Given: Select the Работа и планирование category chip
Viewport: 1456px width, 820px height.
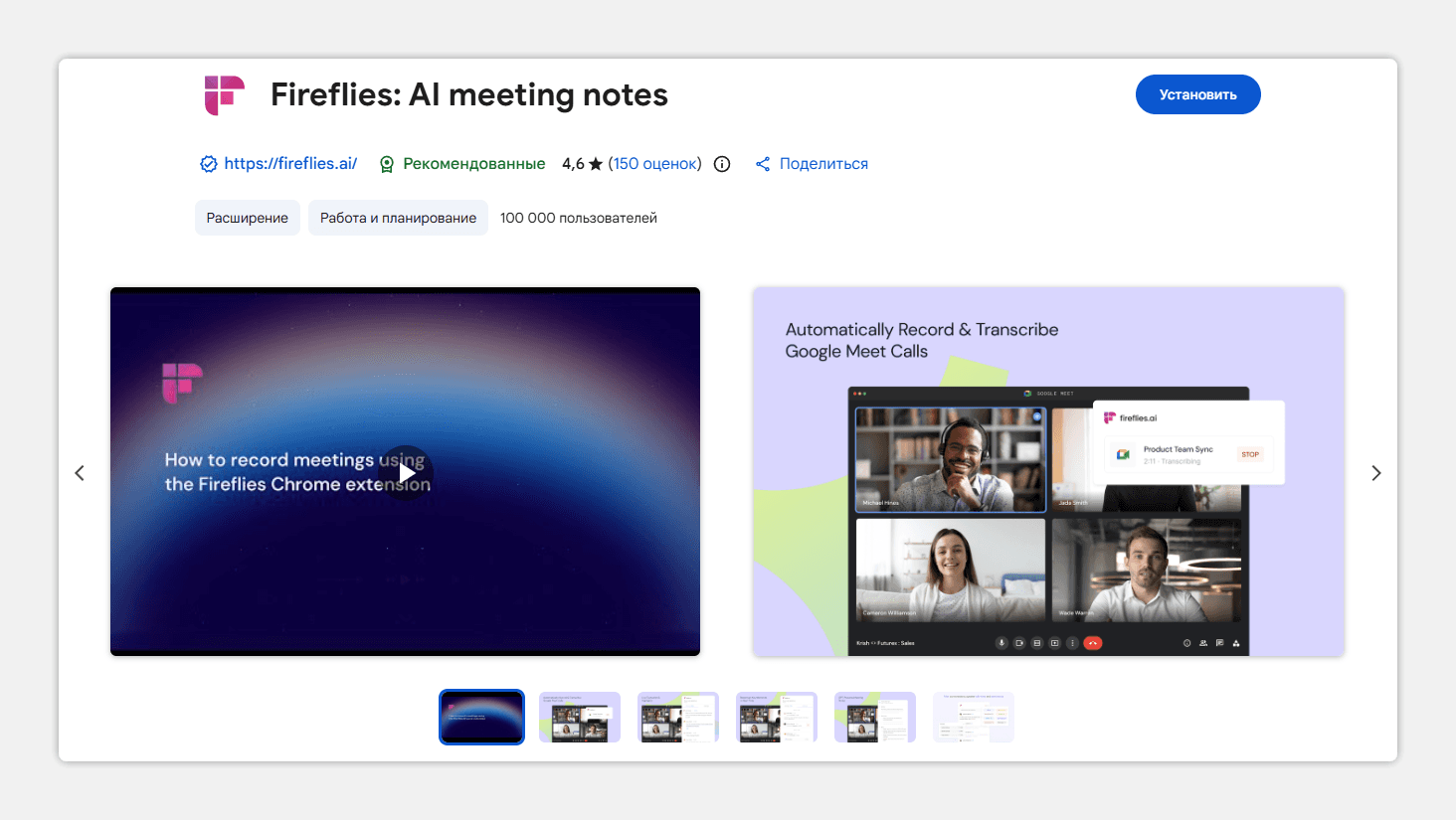Looking at the screenshot, I should (x=398, y=218).
